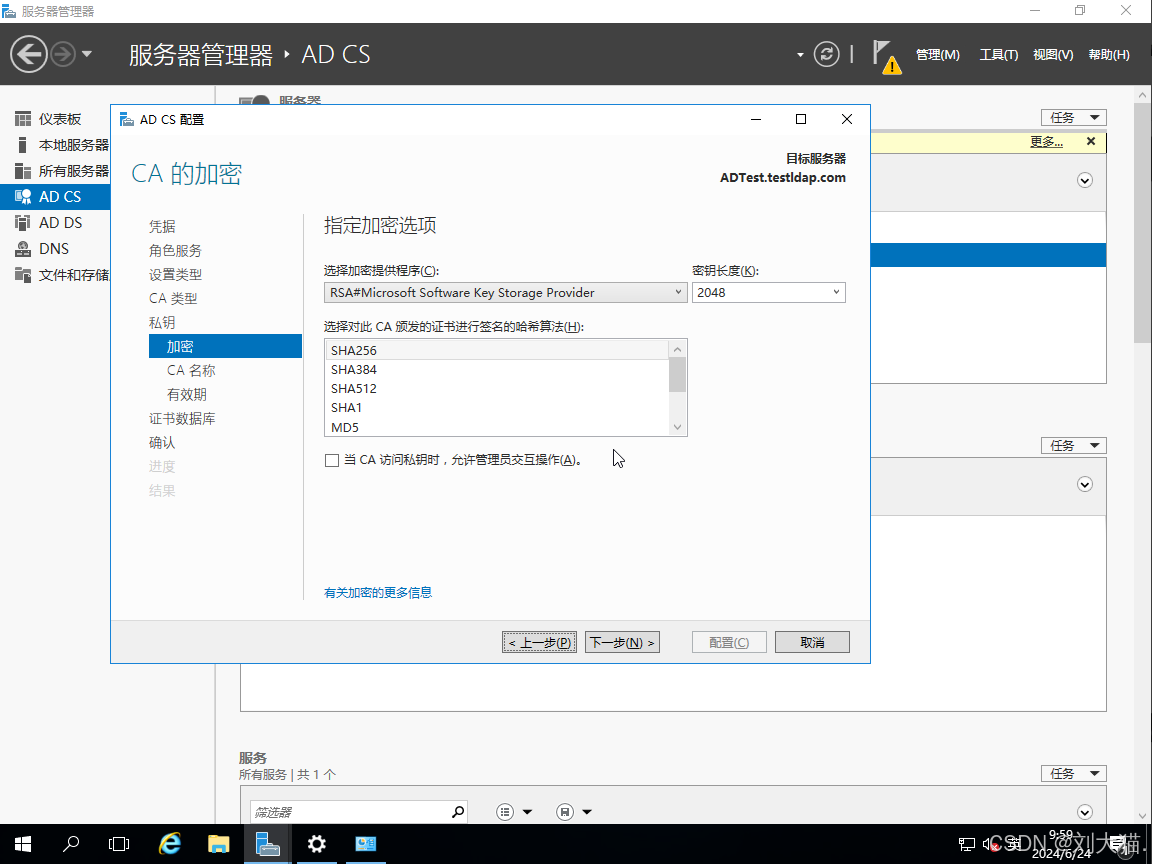Dismiss the yellow notification banner
This screenshot has height=864, width=1152.
pos(1091,141)
